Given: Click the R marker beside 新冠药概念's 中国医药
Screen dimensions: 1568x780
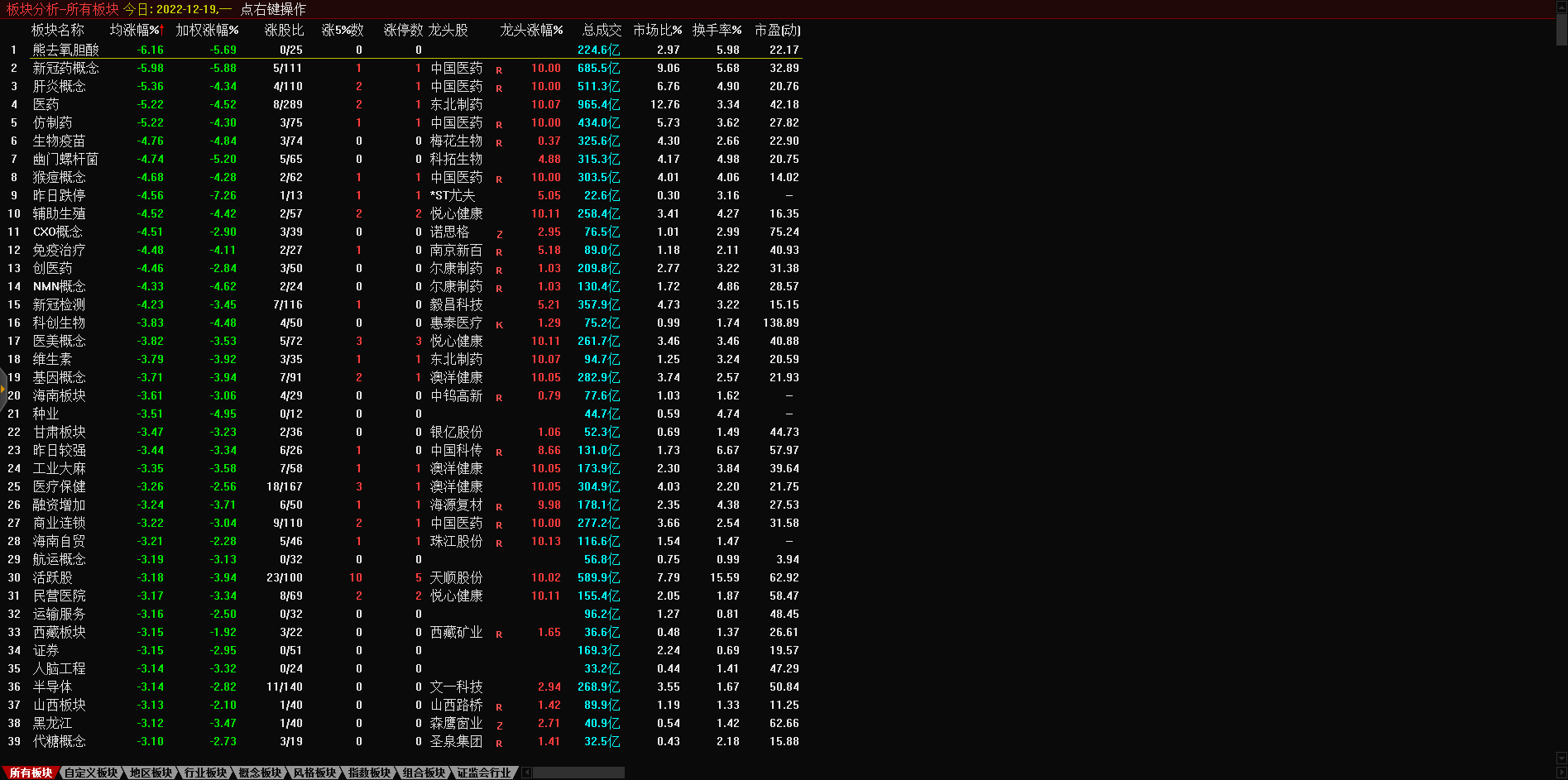Looking at the screenshot, I should click(499, 69).
